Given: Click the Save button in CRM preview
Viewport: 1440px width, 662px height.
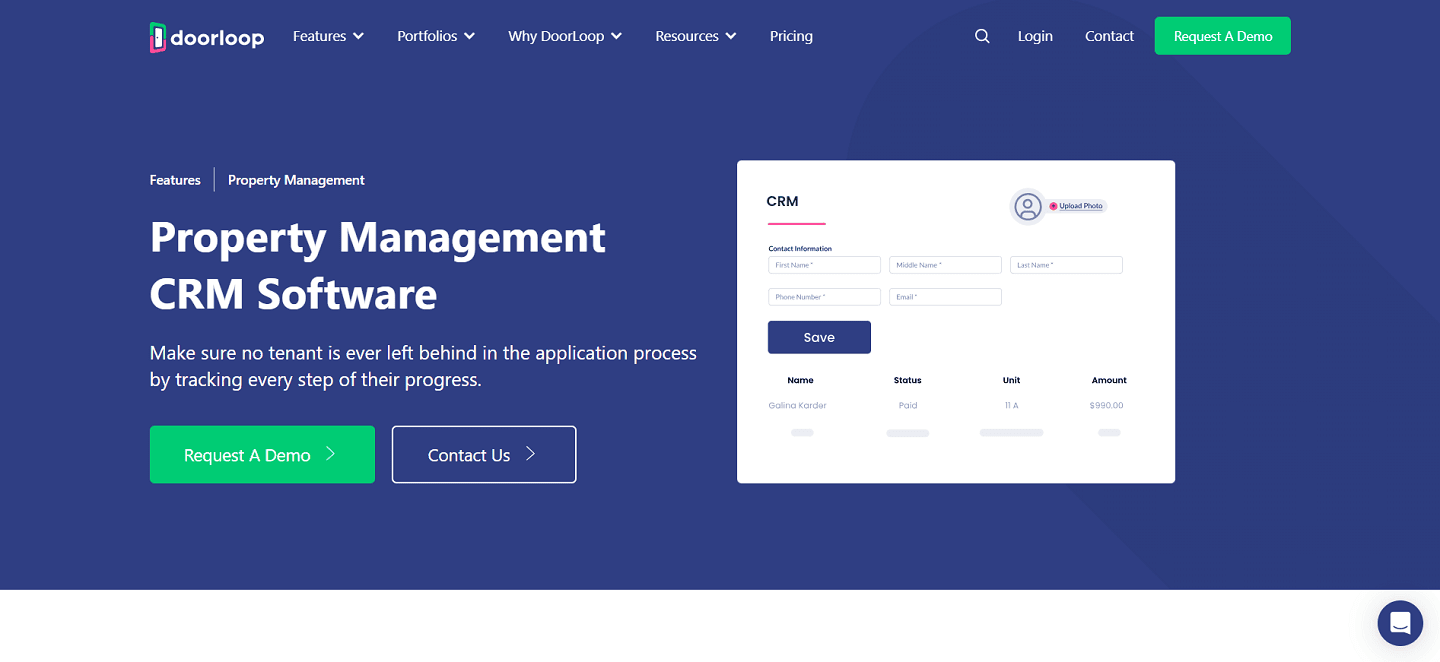Looking at the screenshot, I should (x=819, y=337).
